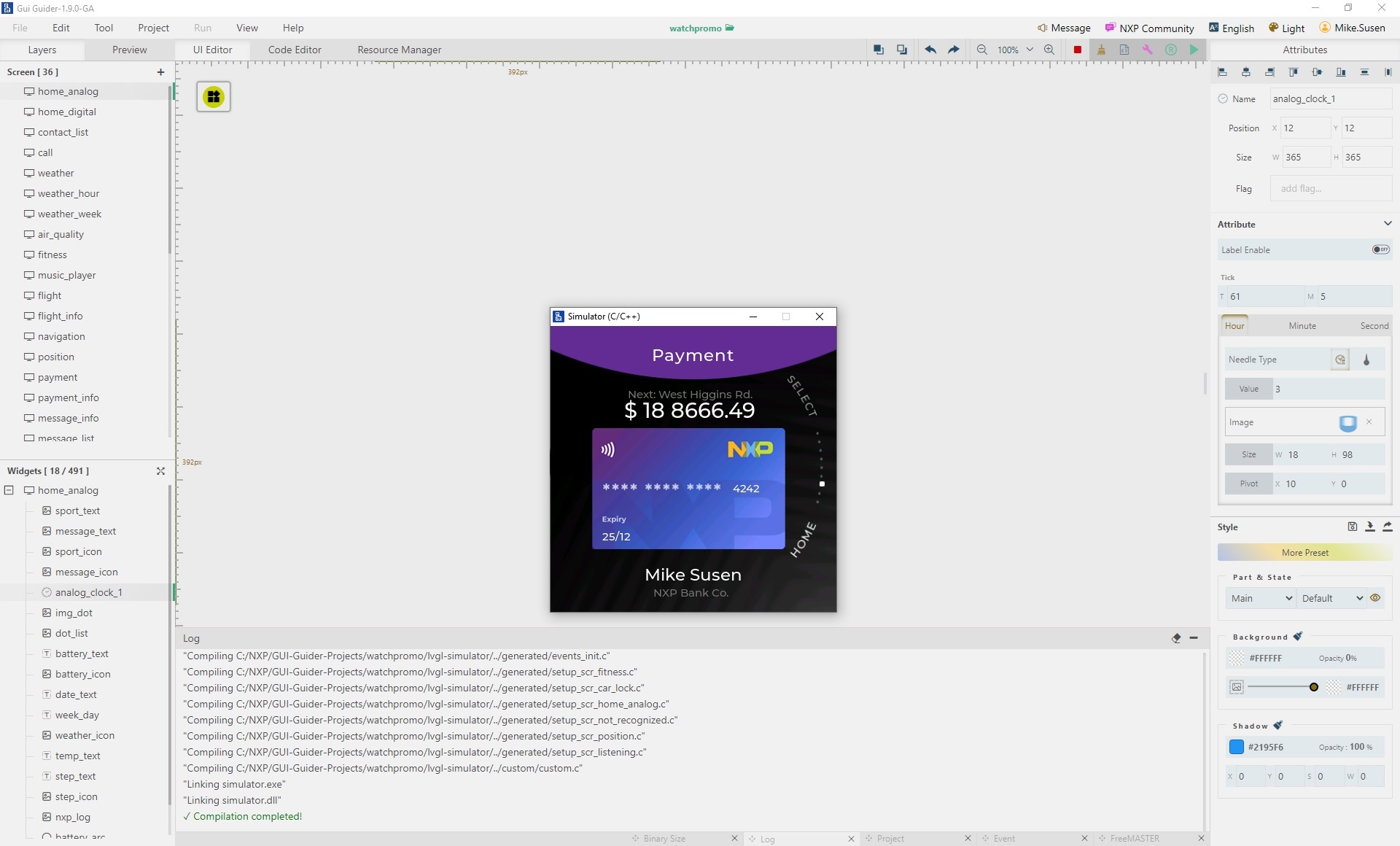Collapse the home_analog widget tree
This screenshot has width=1400, height=846.
9,490
